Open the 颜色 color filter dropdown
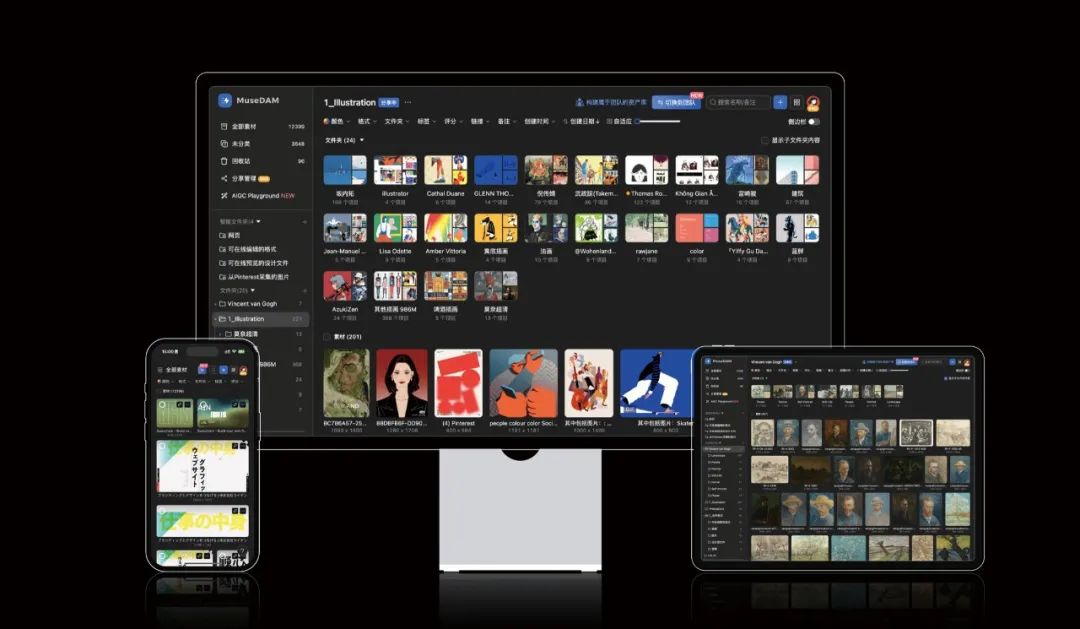This screenshot has height=629, width=1080. tap(336, 121)
